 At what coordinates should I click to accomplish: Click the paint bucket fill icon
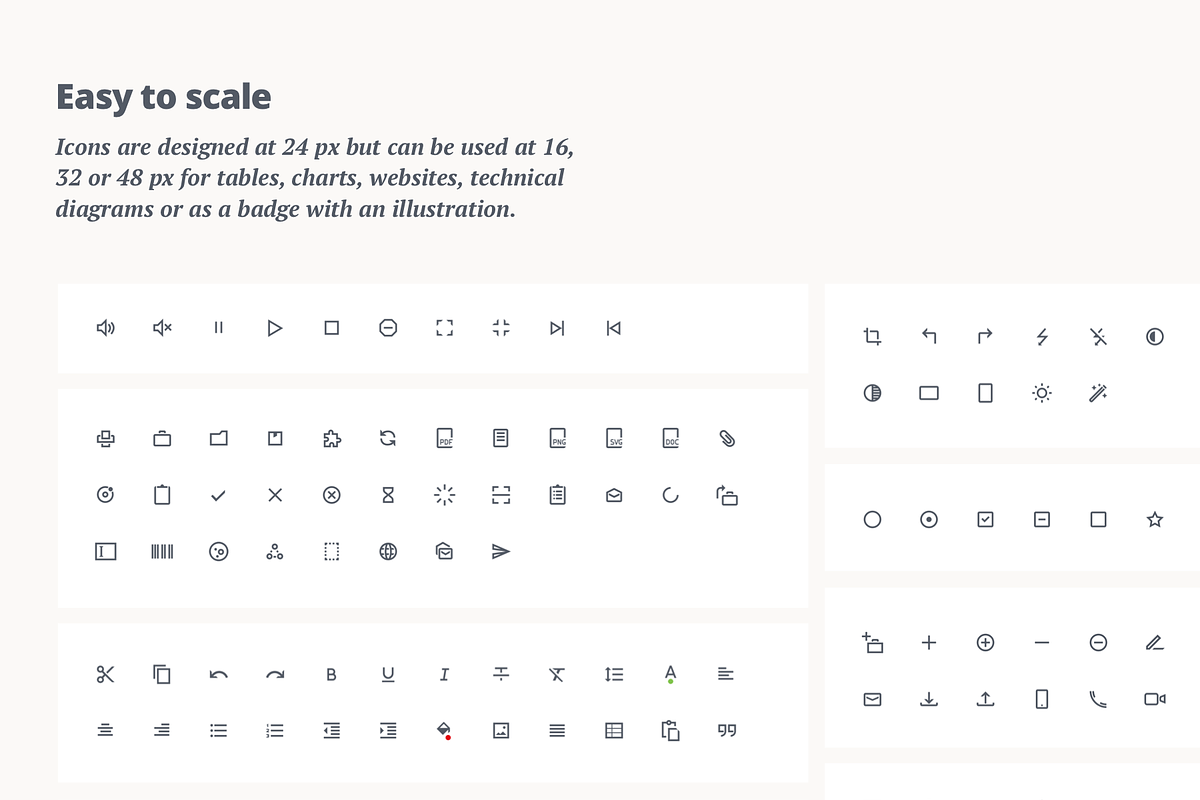(445, 731)
